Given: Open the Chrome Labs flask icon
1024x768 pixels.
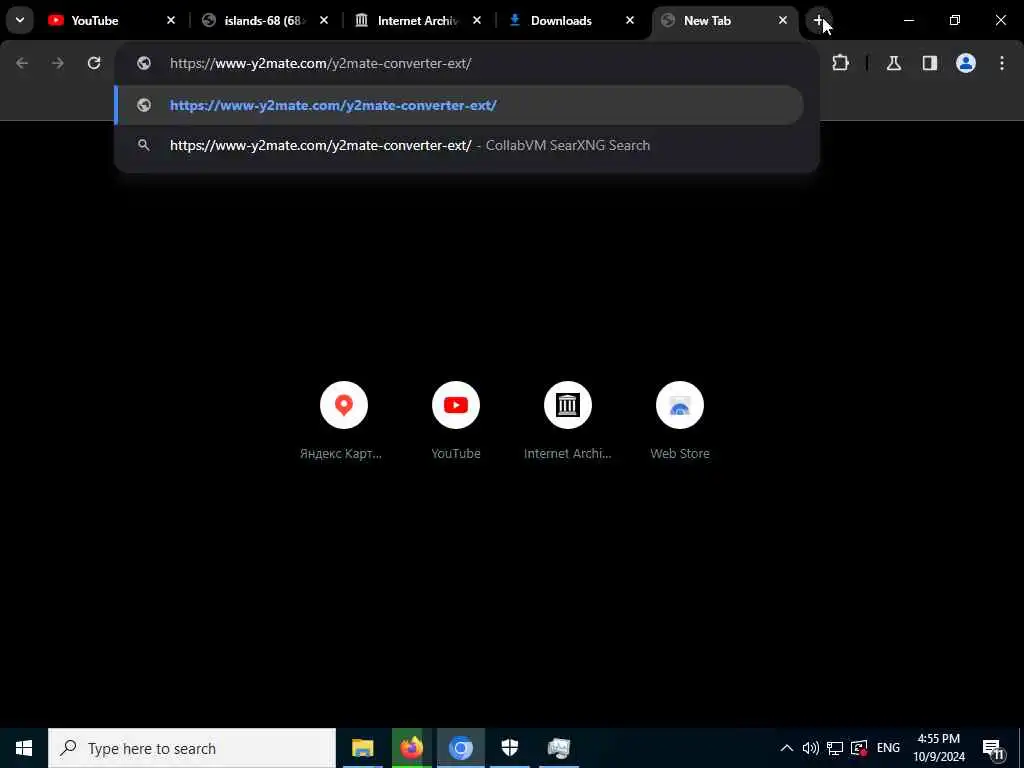Looking at the screenshot, I should coord(893,63).
